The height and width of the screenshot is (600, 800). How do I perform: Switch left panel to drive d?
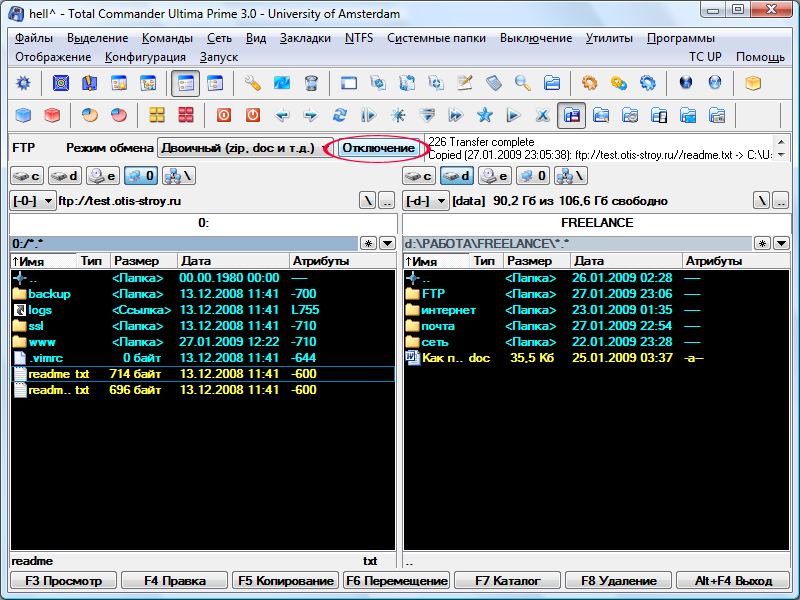65,176
